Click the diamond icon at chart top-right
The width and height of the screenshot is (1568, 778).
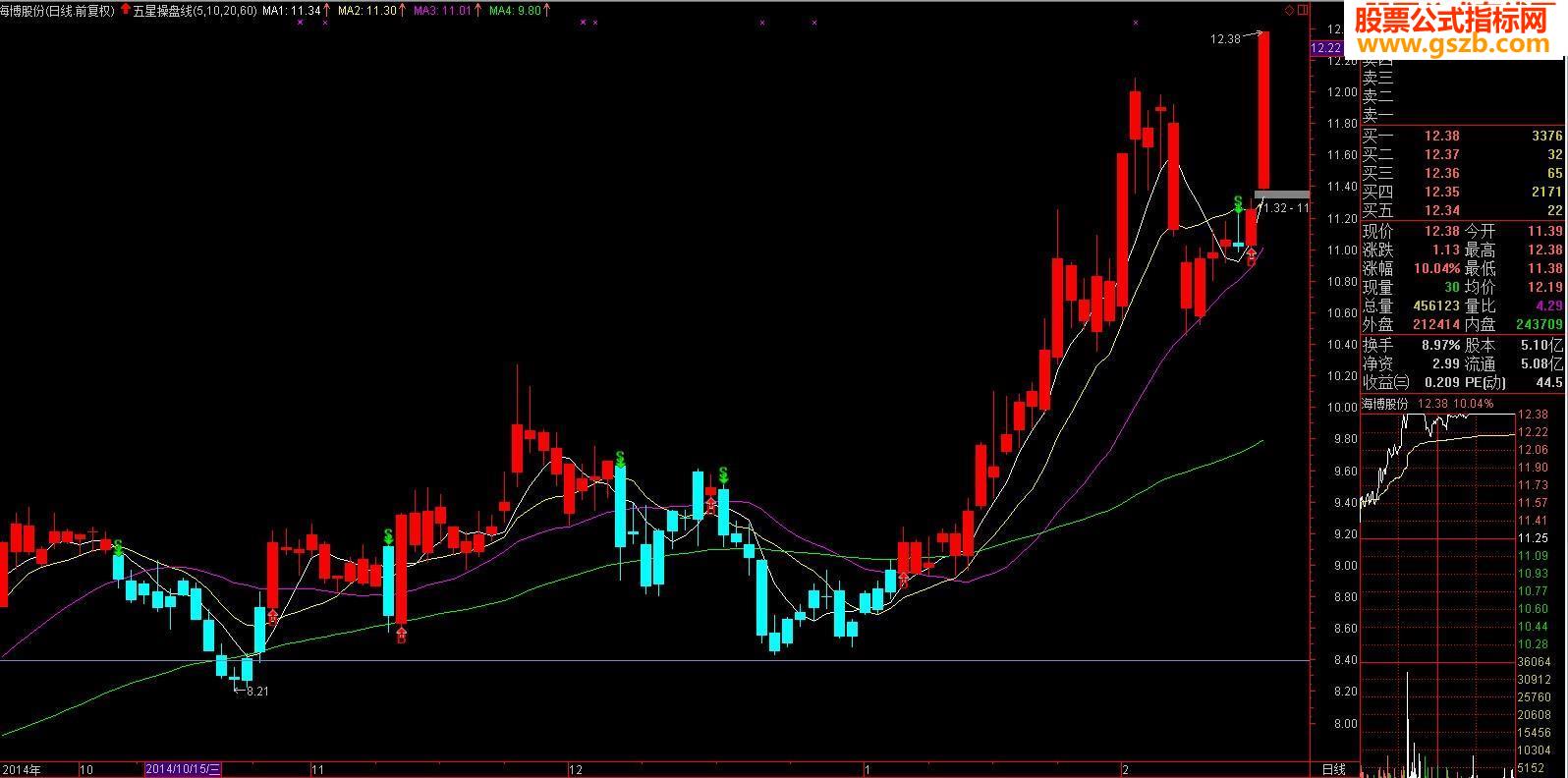point(1289,10)
